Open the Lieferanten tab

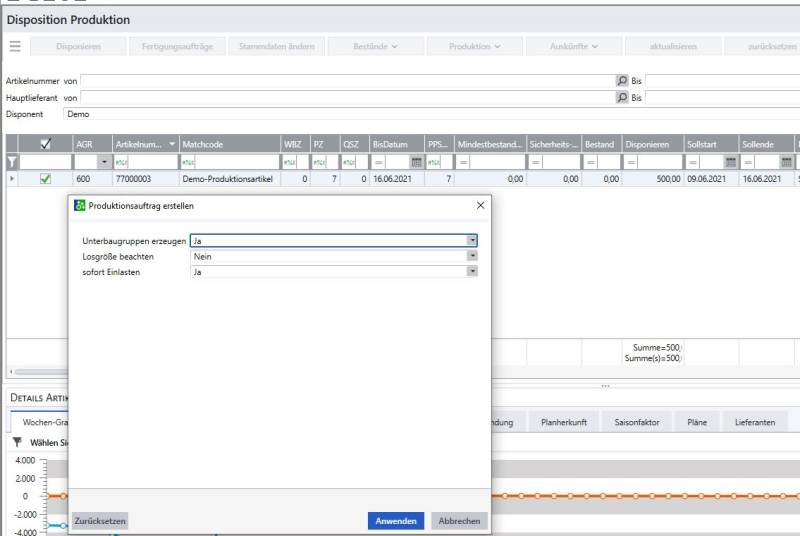(x=754, y=422)
